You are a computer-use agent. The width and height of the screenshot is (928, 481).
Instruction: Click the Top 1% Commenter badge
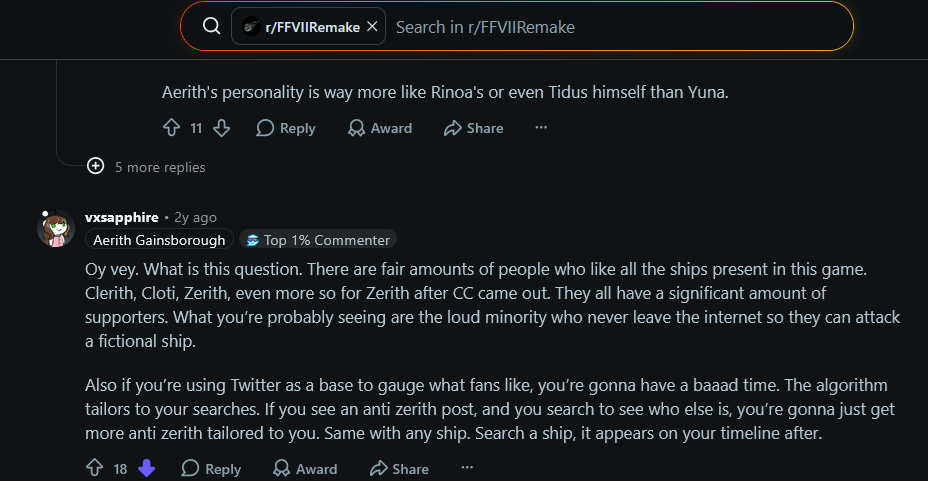(318, 240)
